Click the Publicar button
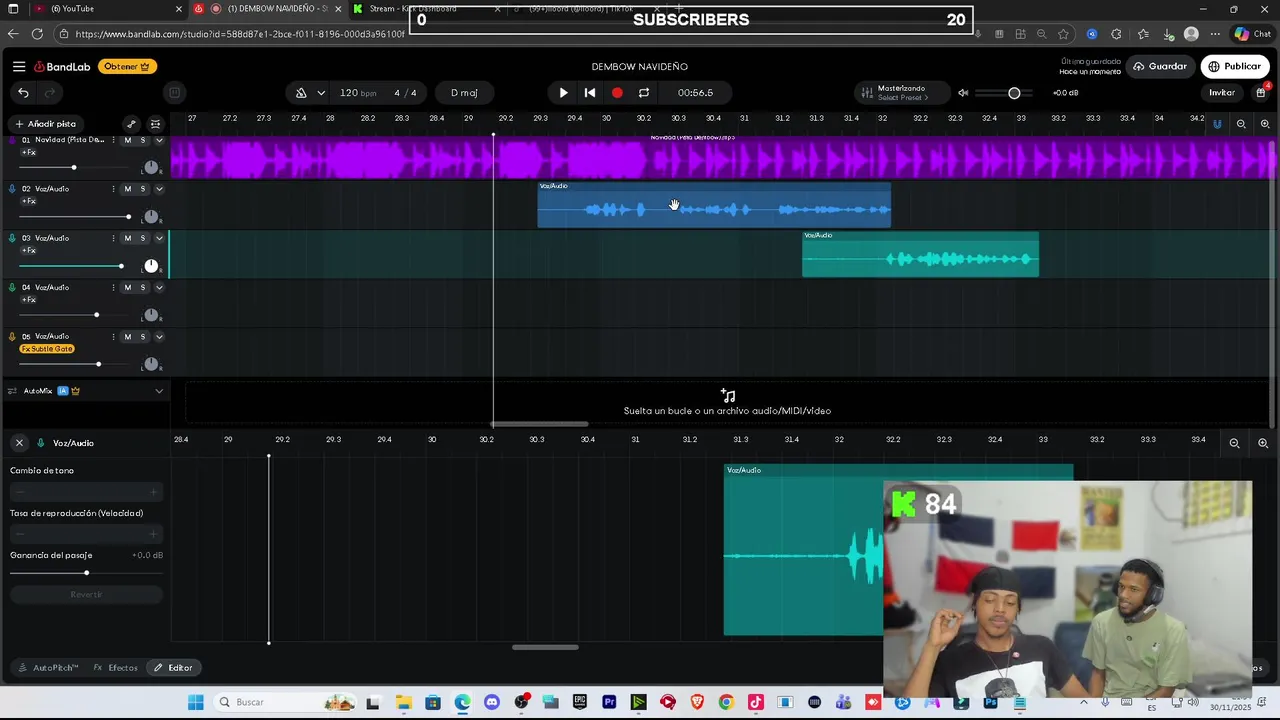Viewport: 1280px width, 720px height. click(x=1235, y=67)
